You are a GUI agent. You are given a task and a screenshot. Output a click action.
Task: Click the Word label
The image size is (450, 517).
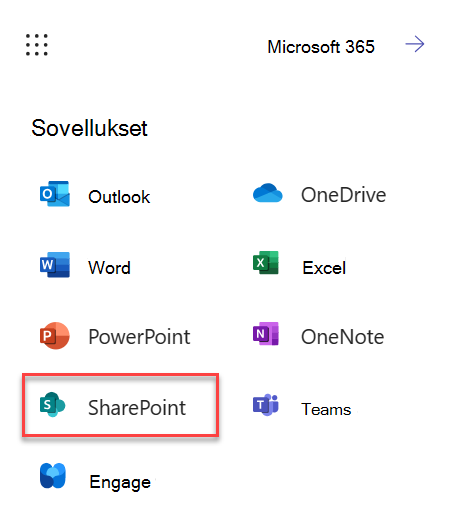click(109, 268)
